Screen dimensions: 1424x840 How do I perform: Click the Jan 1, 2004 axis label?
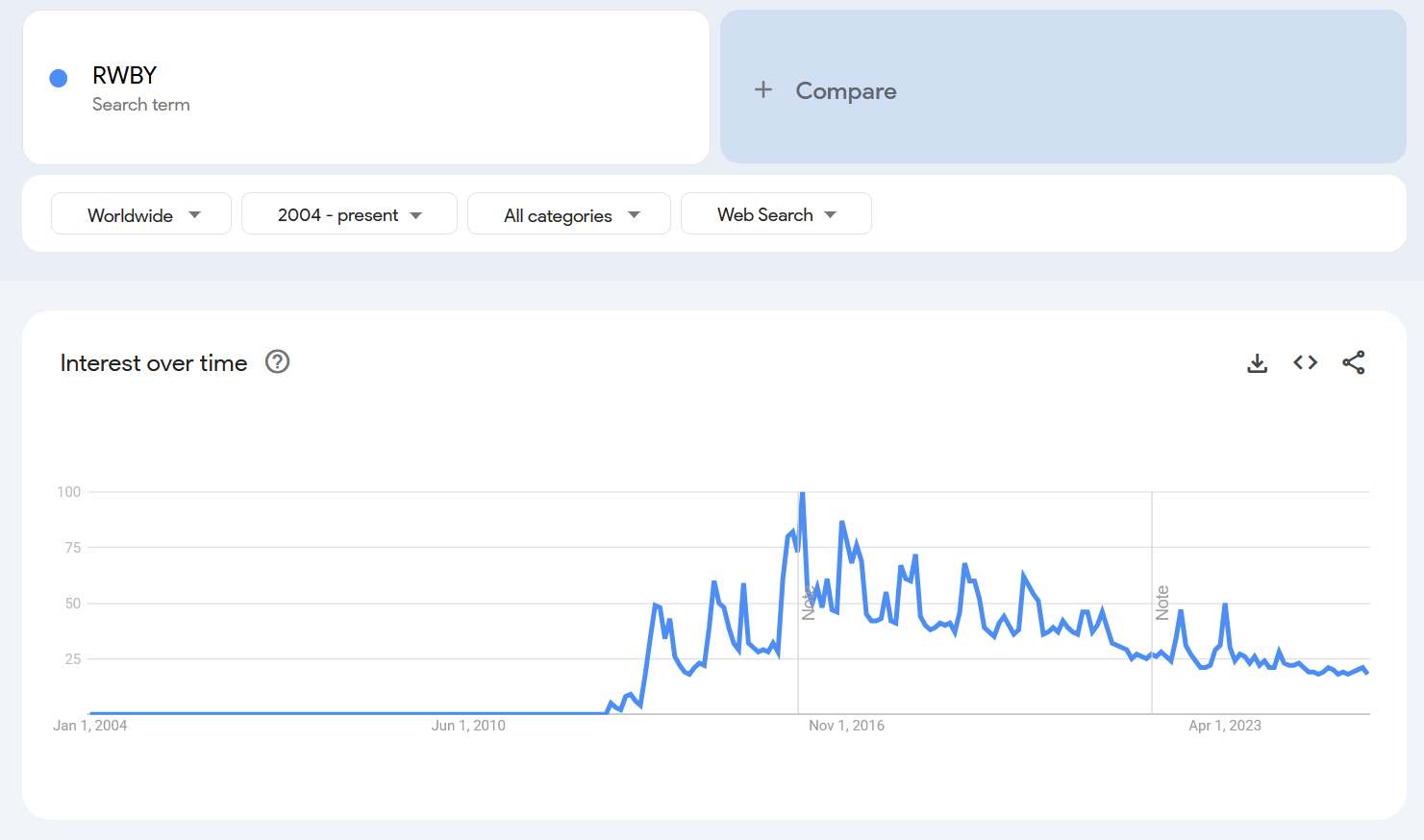click(89, 726)
